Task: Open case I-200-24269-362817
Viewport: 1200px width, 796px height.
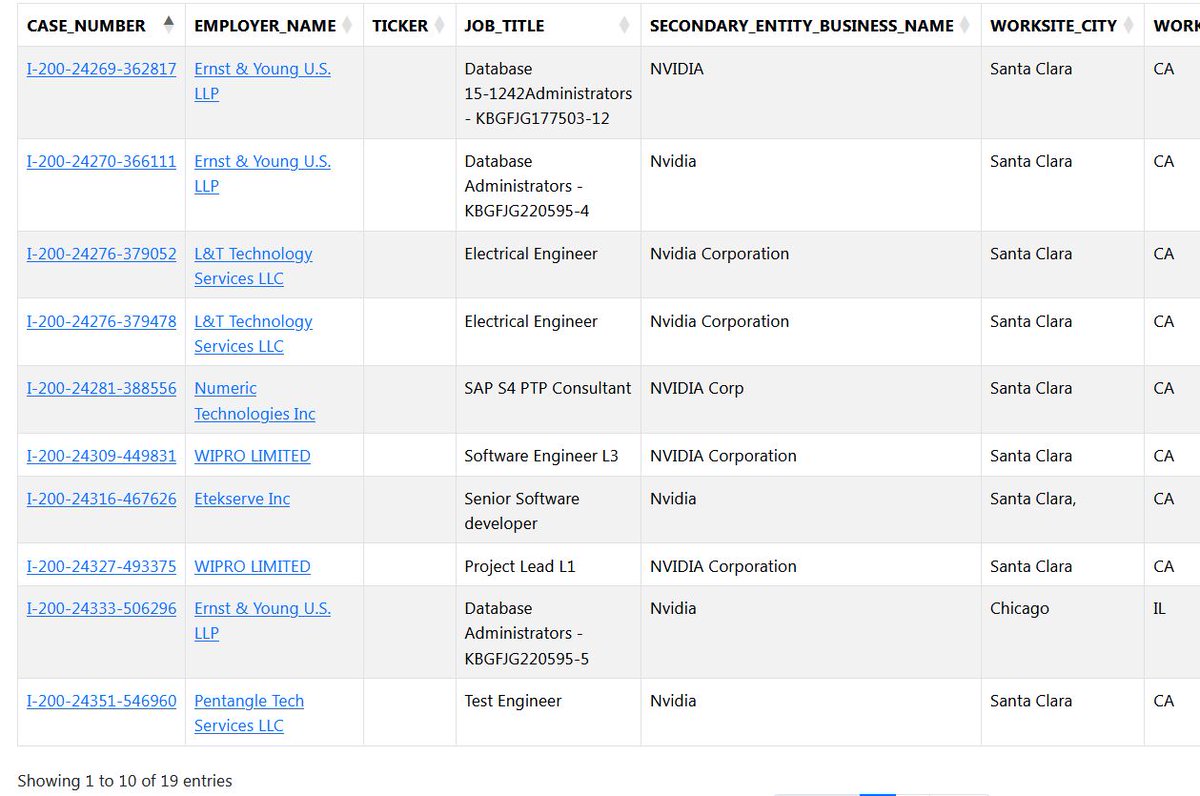Action: (x=101, y=69)
